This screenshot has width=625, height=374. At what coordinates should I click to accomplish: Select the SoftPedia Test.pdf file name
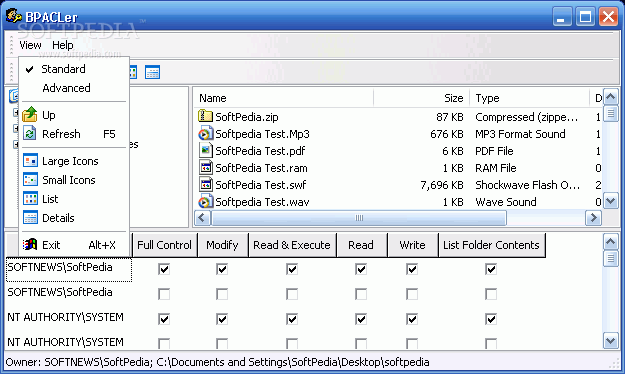pos(260,151)
